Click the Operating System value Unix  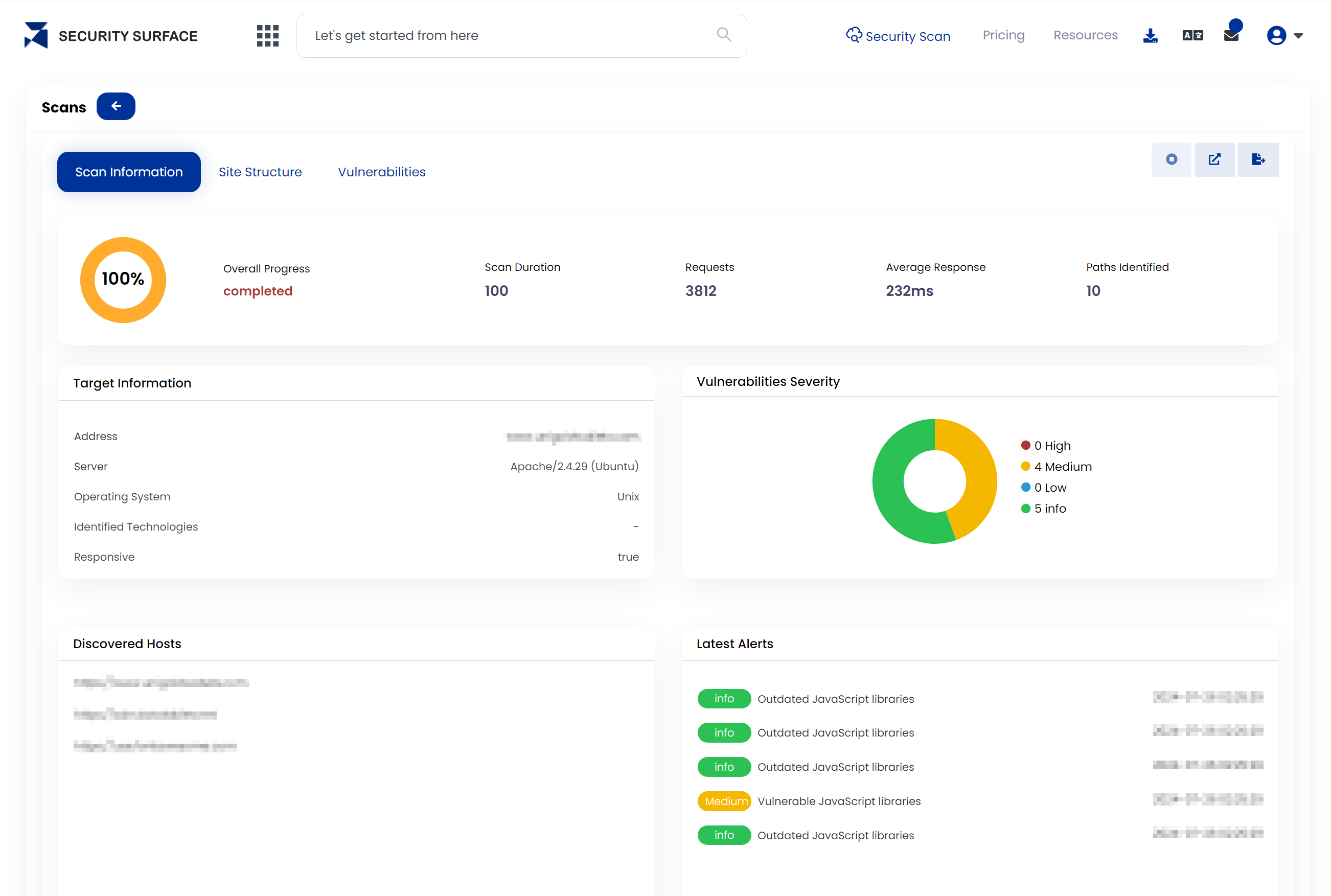click(628, 497)
